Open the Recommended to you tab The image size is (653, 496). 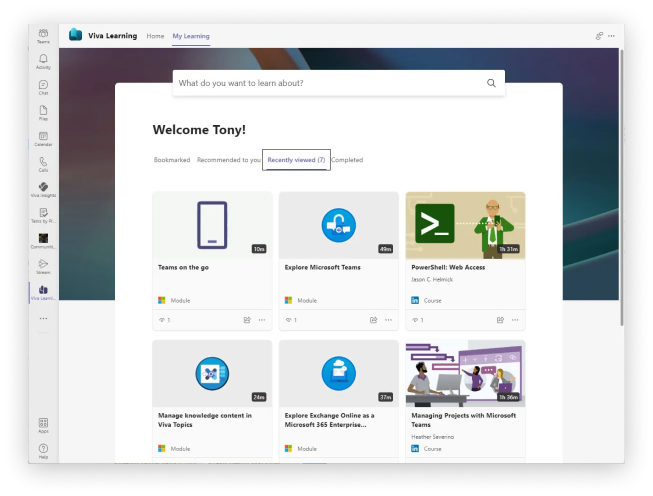pyautogui.click(x=229, y=160)
